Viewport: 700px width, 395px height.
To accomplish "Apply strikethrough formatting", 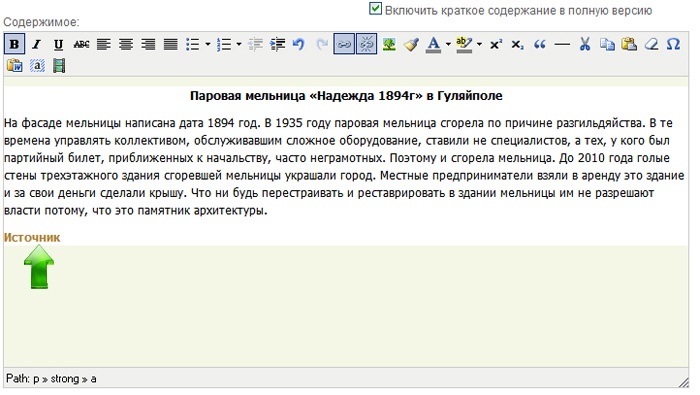I will tap(81, 44).
